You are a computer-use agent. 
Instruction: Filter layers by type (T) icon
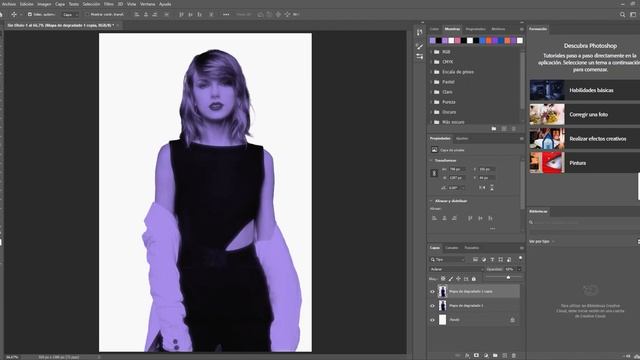pos(492,260)
